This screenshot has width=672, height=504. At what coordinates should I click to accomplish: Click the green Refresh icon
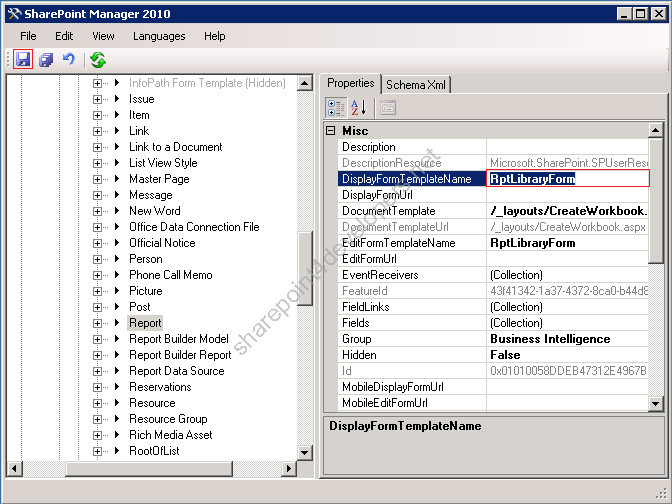pos(98,60)
